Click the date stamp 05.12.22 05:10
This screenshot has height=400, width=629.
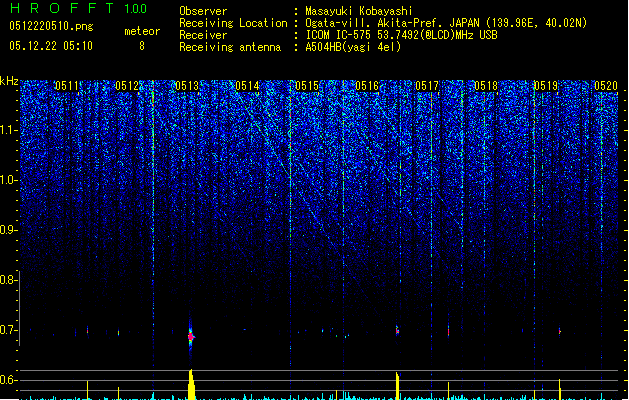tap(51, 45)
